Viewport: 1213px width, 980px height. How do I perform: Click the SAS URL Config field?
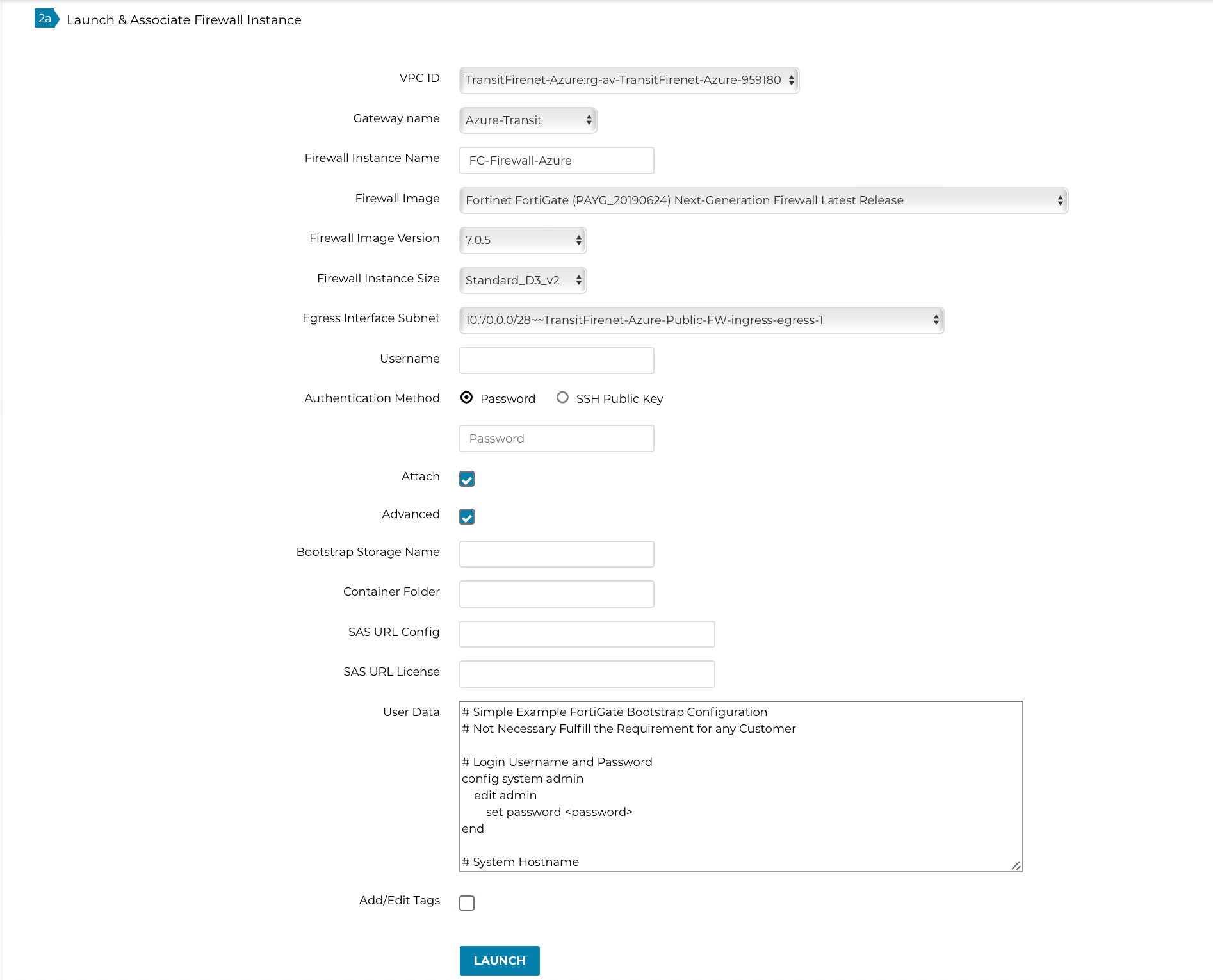(586, 633)
